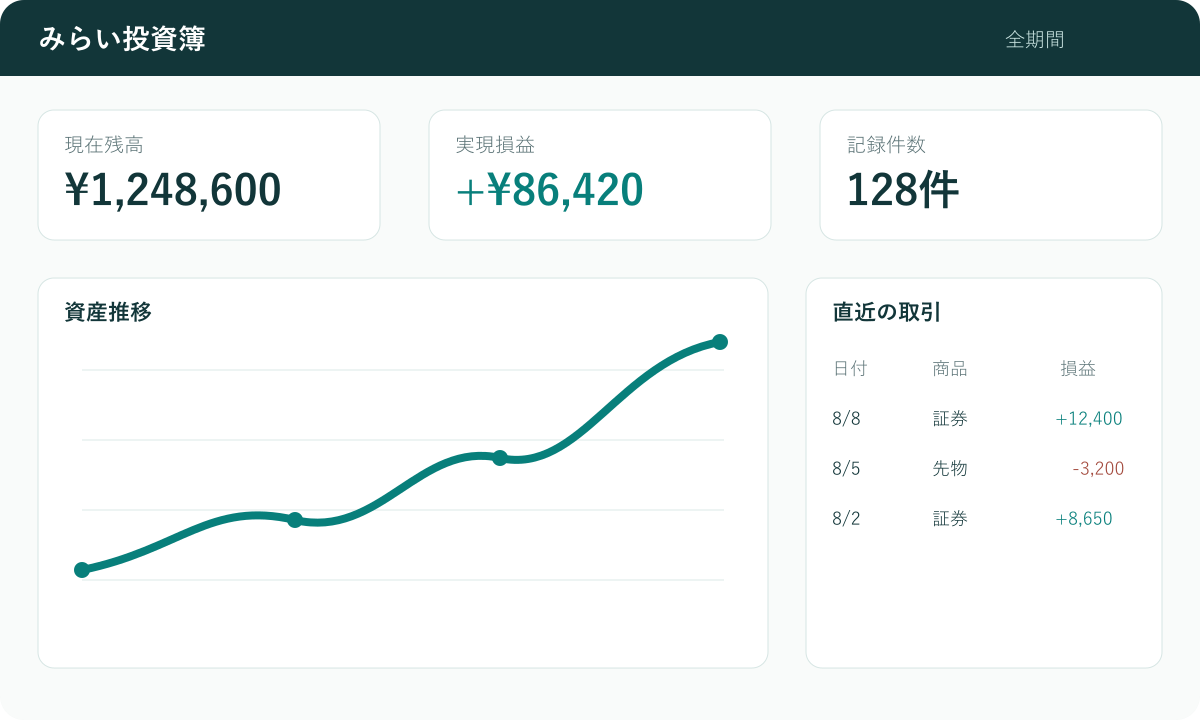The image size is (1200, 720).
Task: Open the 8/8 証券 transaction row
Action: pos(978,419)
